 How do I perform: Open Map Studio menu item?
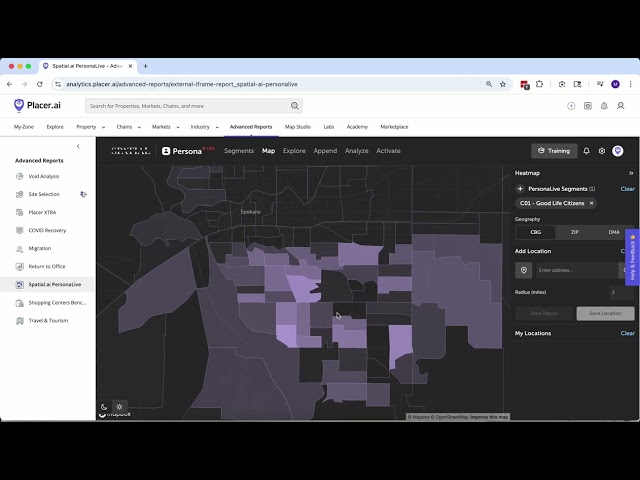point(298,127)
